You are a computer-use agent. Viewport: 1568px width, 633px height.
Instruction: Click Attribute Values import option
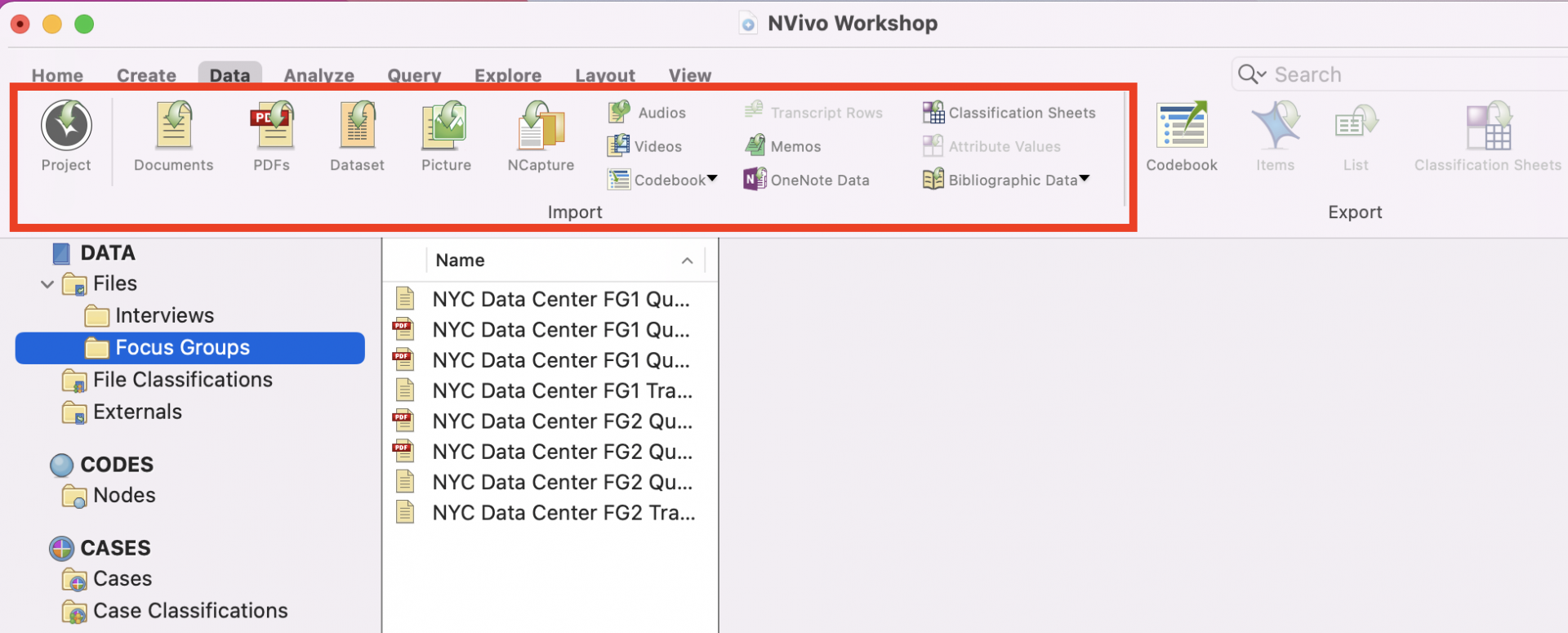(x=991, y=146)
